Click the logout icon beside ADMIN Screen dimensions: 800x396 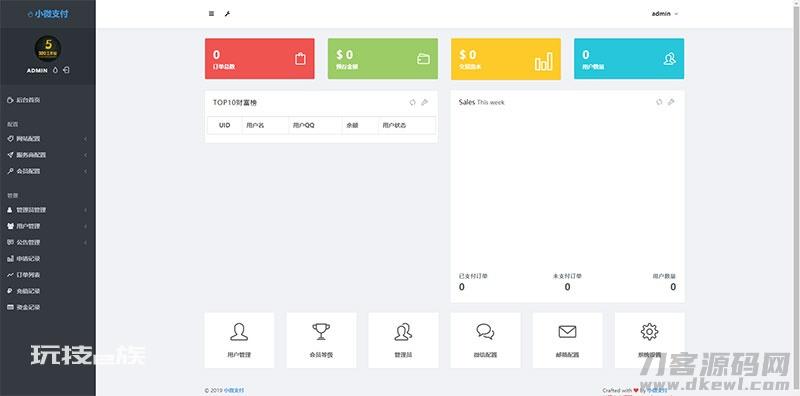pyautogui.click(x=66, y=70)
